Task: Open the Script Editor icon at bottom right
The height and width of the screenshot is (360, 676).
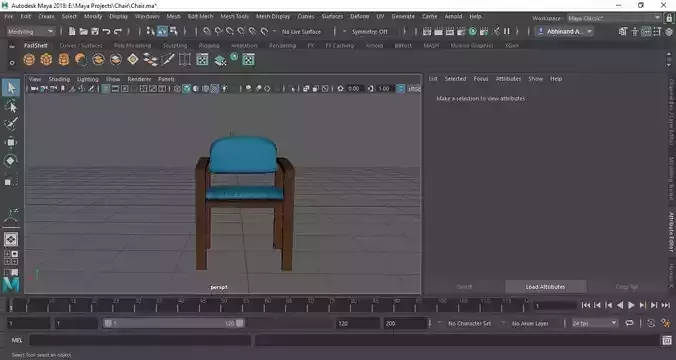Action: coord(667,340)
